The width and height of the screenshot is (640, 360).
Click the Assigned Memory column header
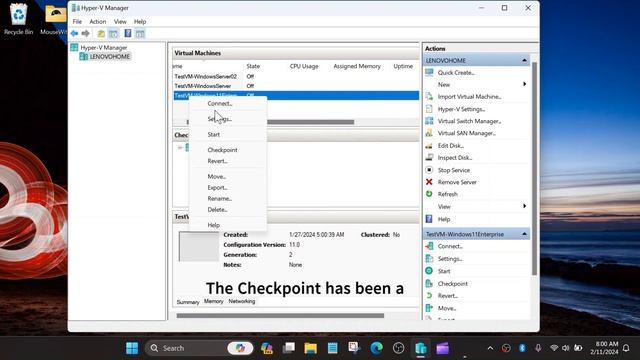pyautogui.click(x=357, y=66)
